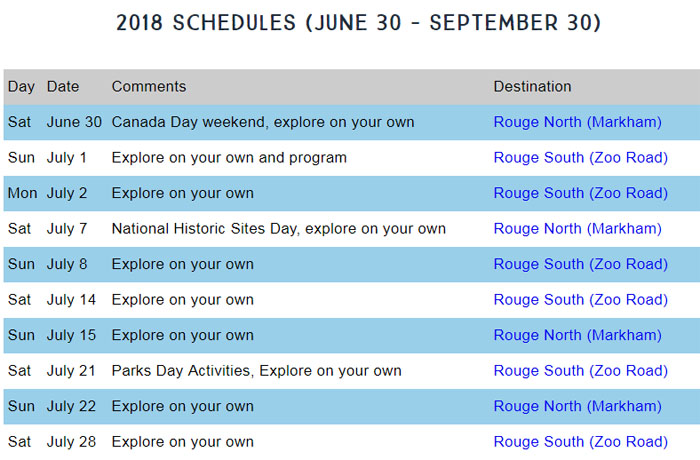The width and height of the screenshot is (700, 460).
Task: Open Rouge South (Zoo Road) link for July 1
Action: (580, 157)
